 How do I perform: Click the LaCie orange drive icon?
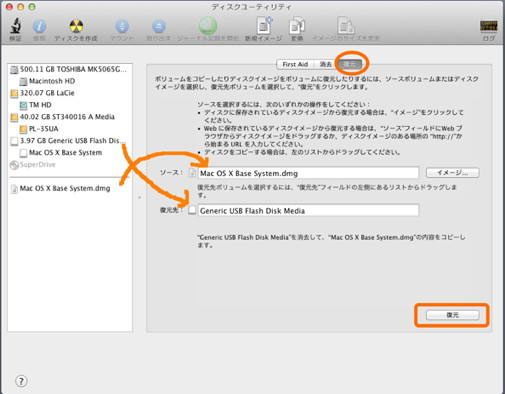pos(14,93)
